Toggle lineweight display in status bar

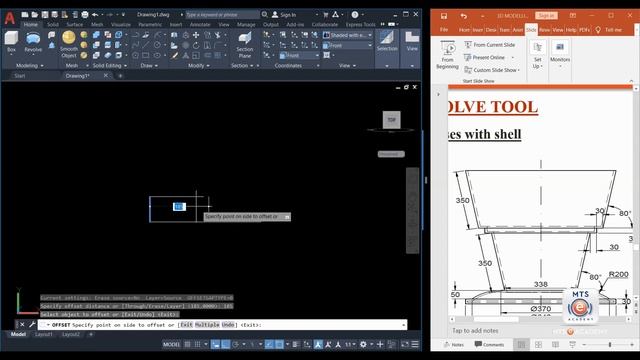pos(296,344)
